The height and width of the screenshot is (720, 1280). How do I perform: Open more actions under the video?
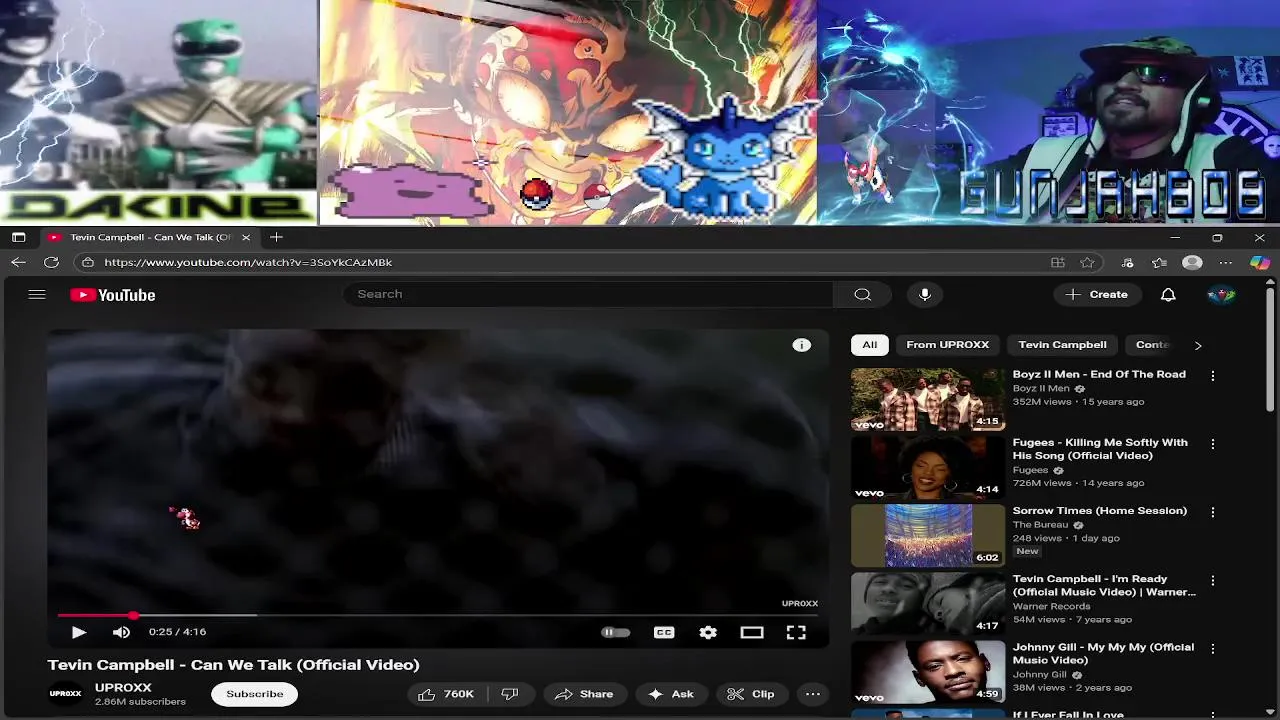click(813, 694)
